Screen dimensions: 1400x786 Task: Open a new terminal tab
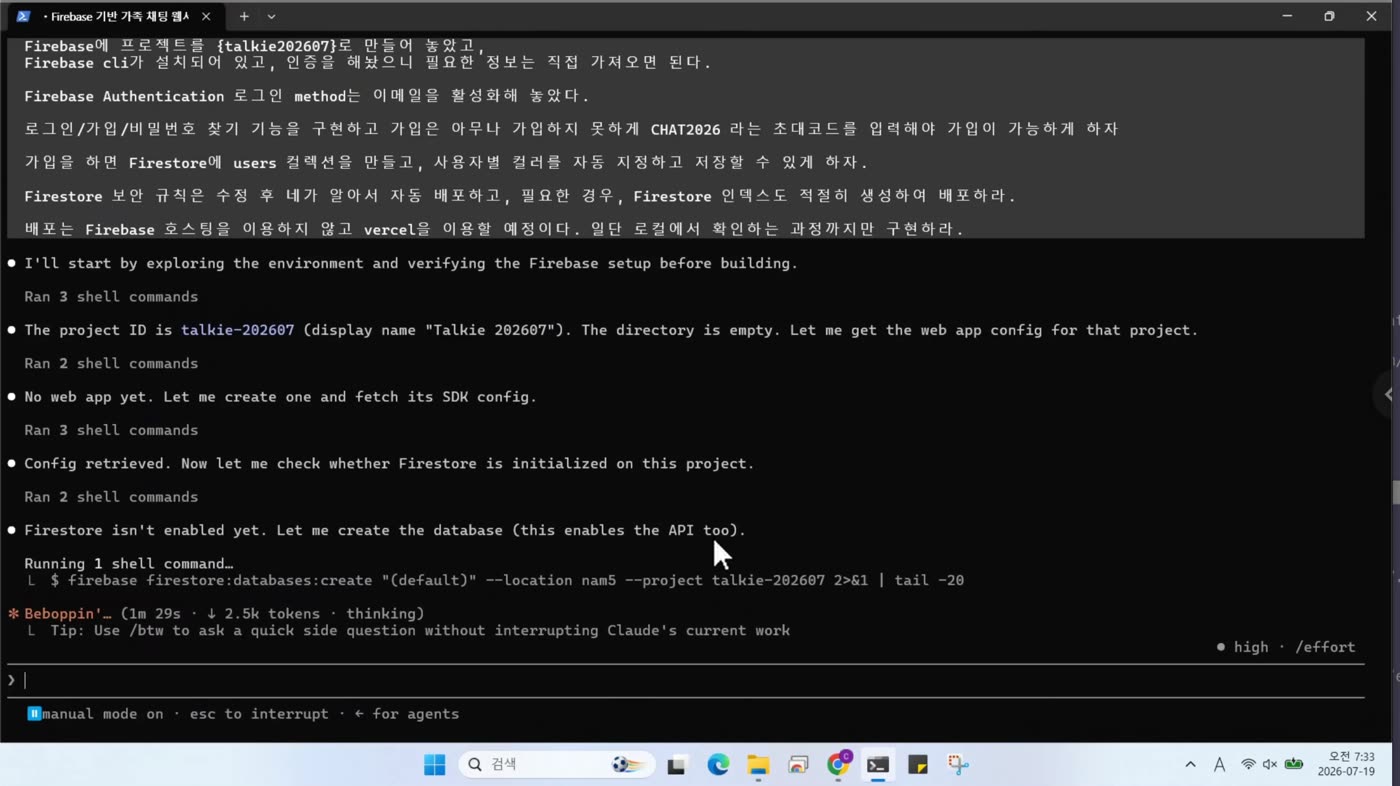[x=243, y=16]
